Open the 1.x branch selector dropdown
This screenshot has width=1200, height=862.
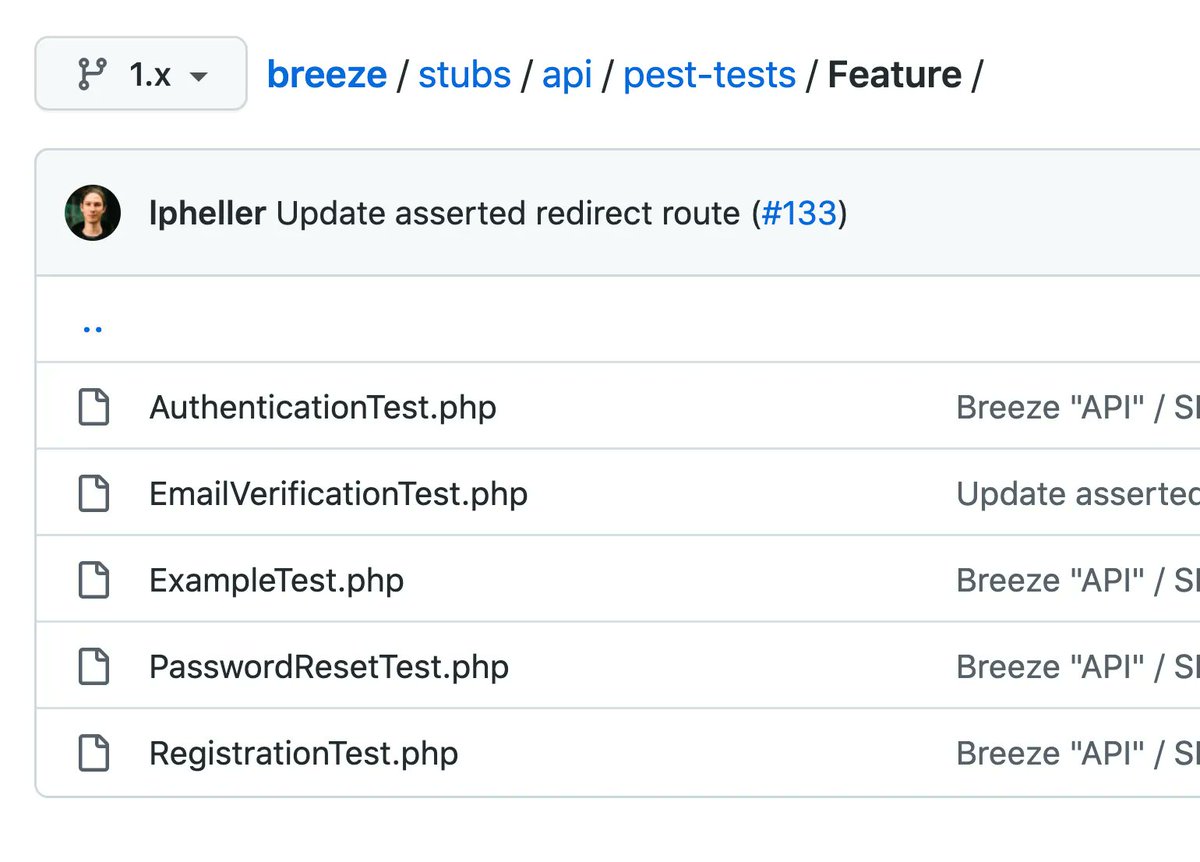click(141, 74)
